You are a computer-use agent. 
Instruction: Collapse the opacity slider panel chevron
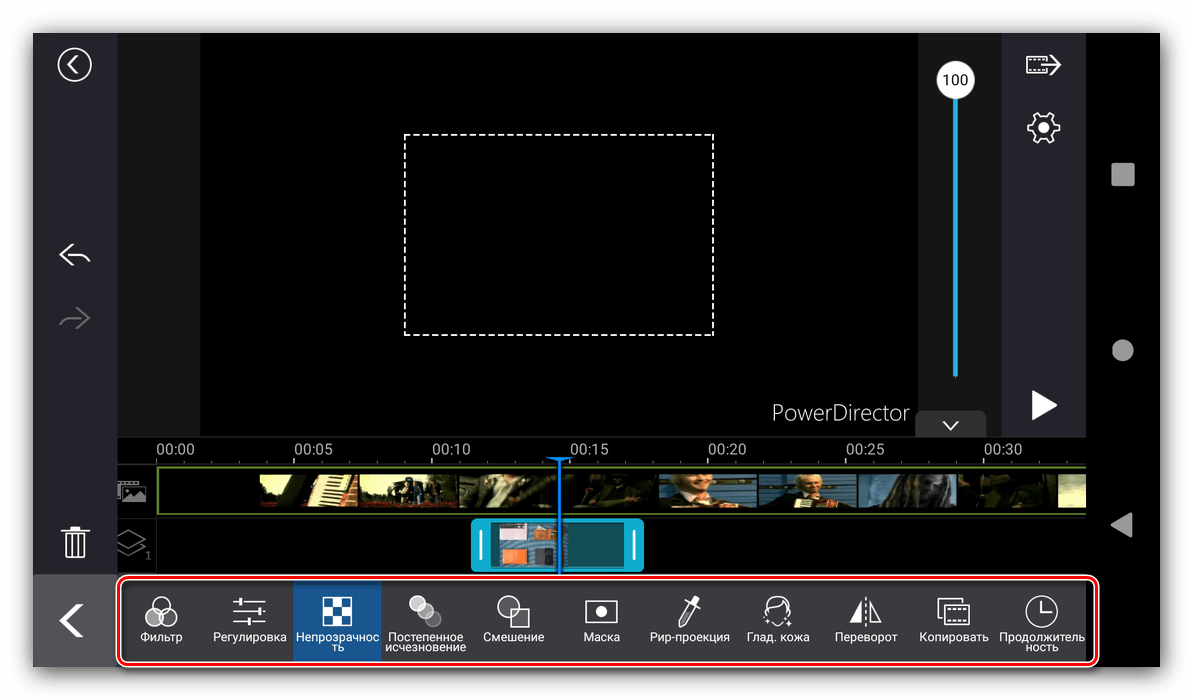[950, 425]
